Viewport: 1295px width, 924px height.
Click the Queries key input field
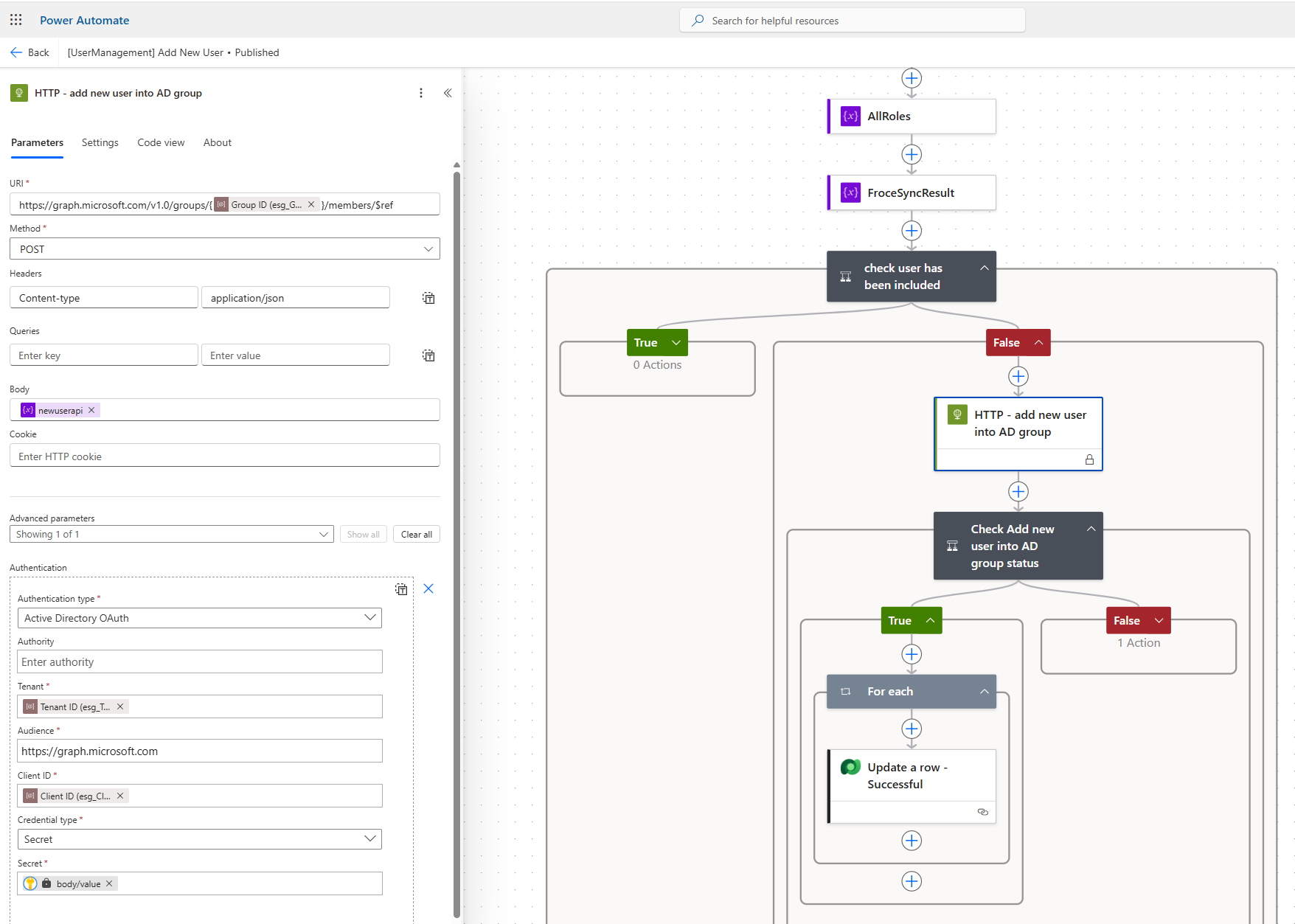pyautogui.click(x=104, y=355)
